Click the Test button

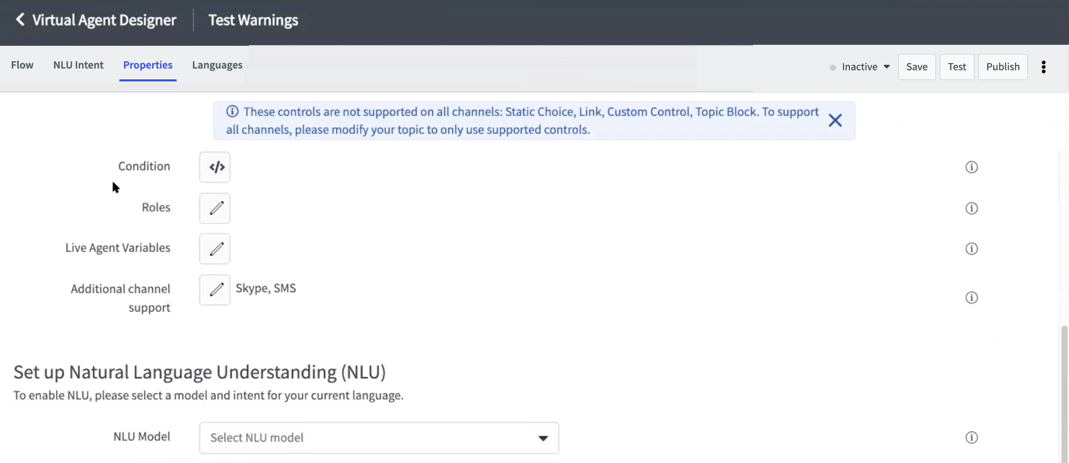tap(957, 67)
